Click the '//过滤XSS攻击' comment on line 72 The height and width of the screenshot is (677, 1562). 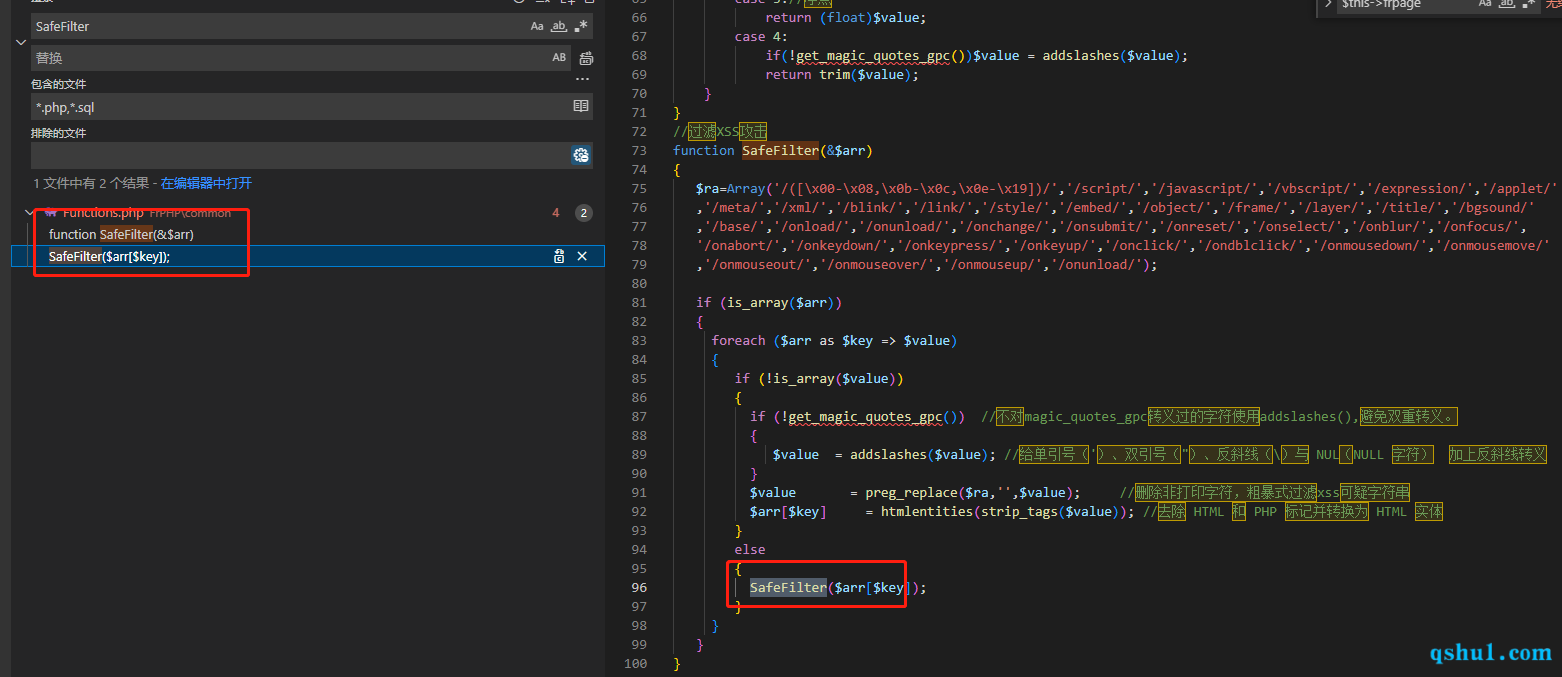pyautogui.click(x=720, y=131)
